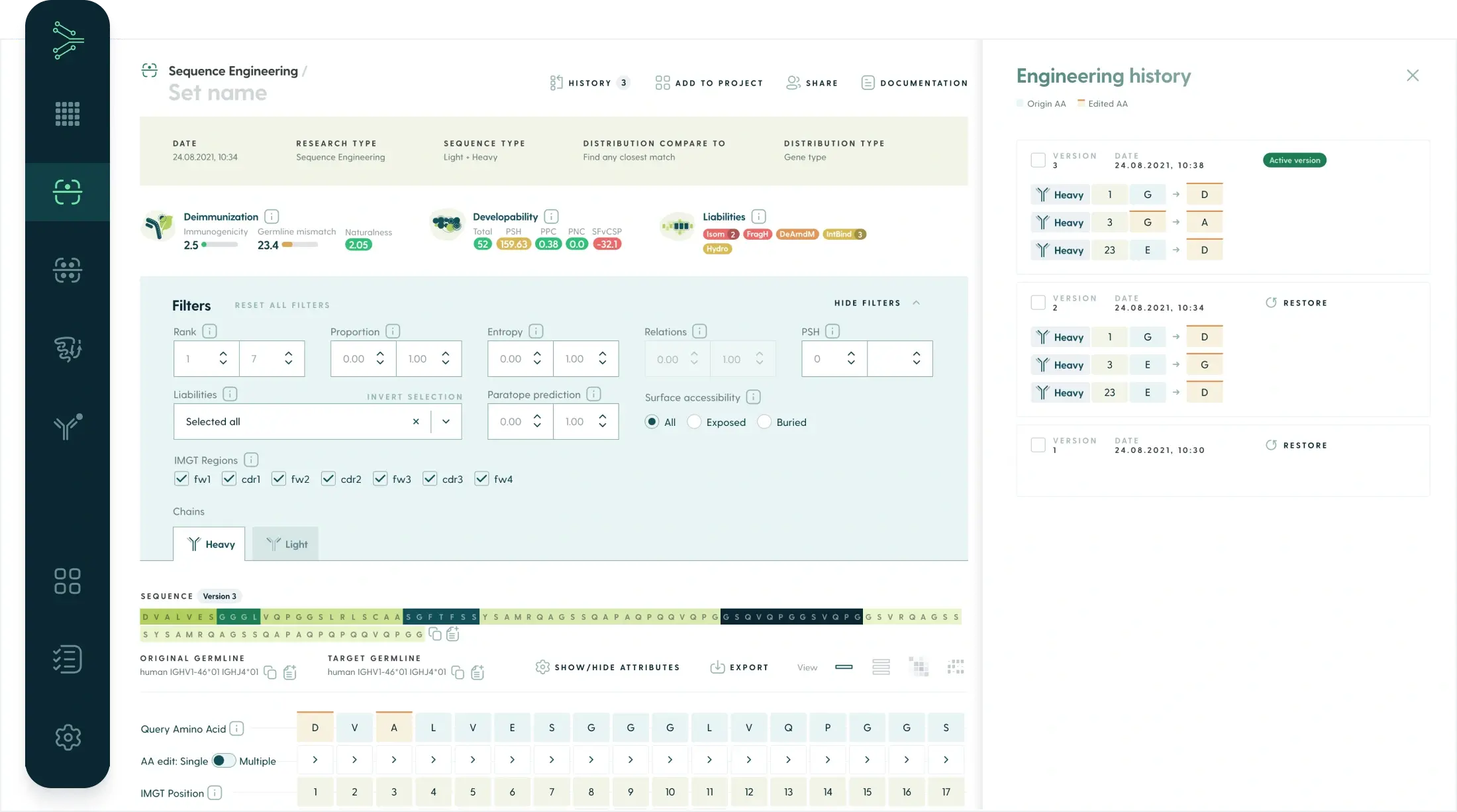This screenshot has width=1457, height=812.
Task: Check the version 3 history checkbox
Action: tap(1038, 160)
